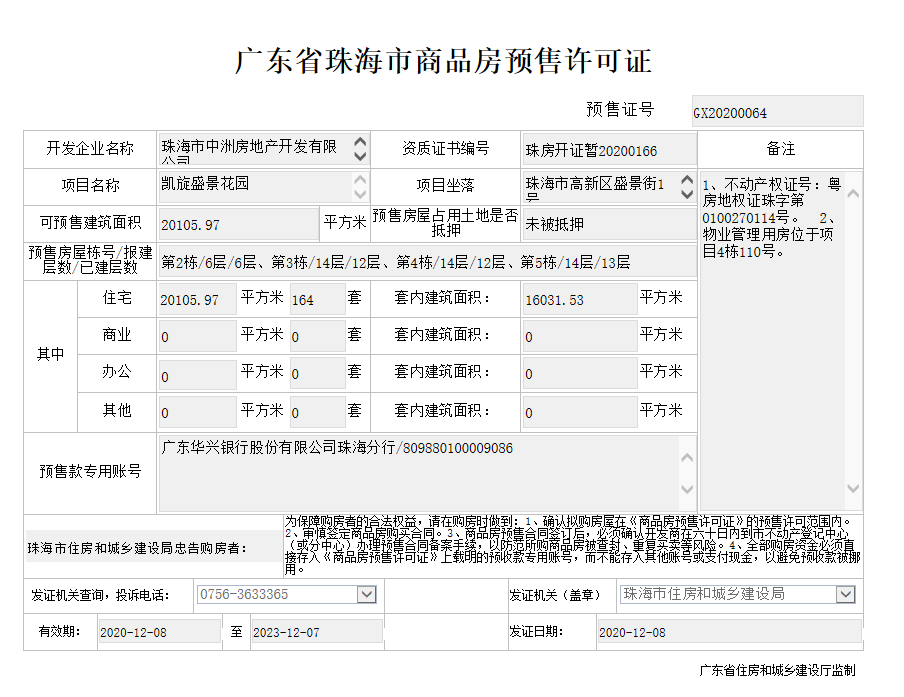The width and height of the screenshot is (904, 697).
Task: Select the 发证日期 date field
Action: [x=727, y=632]
